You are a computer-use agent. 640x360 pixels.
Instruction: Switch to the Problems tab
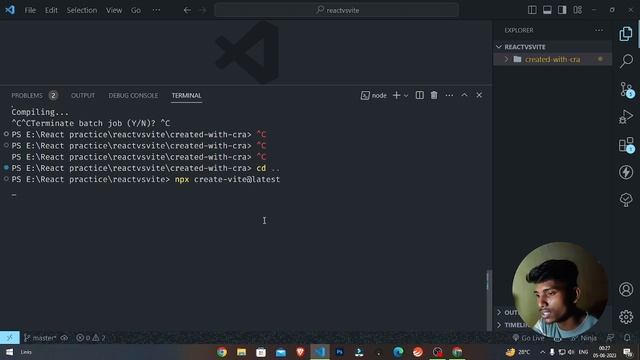coord(27,96)
